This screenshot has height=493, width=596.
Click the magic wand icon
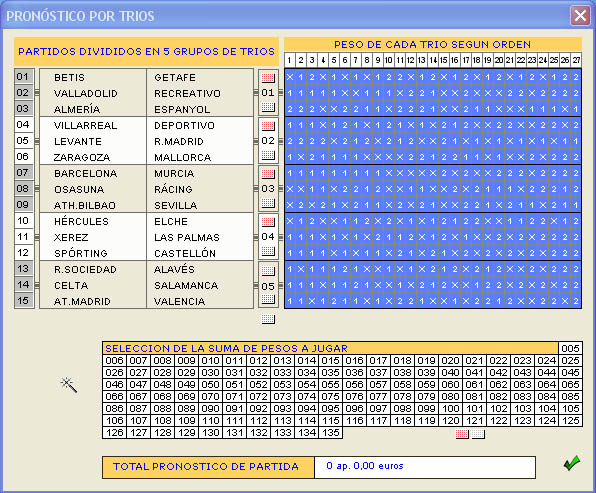pos(69,385)
